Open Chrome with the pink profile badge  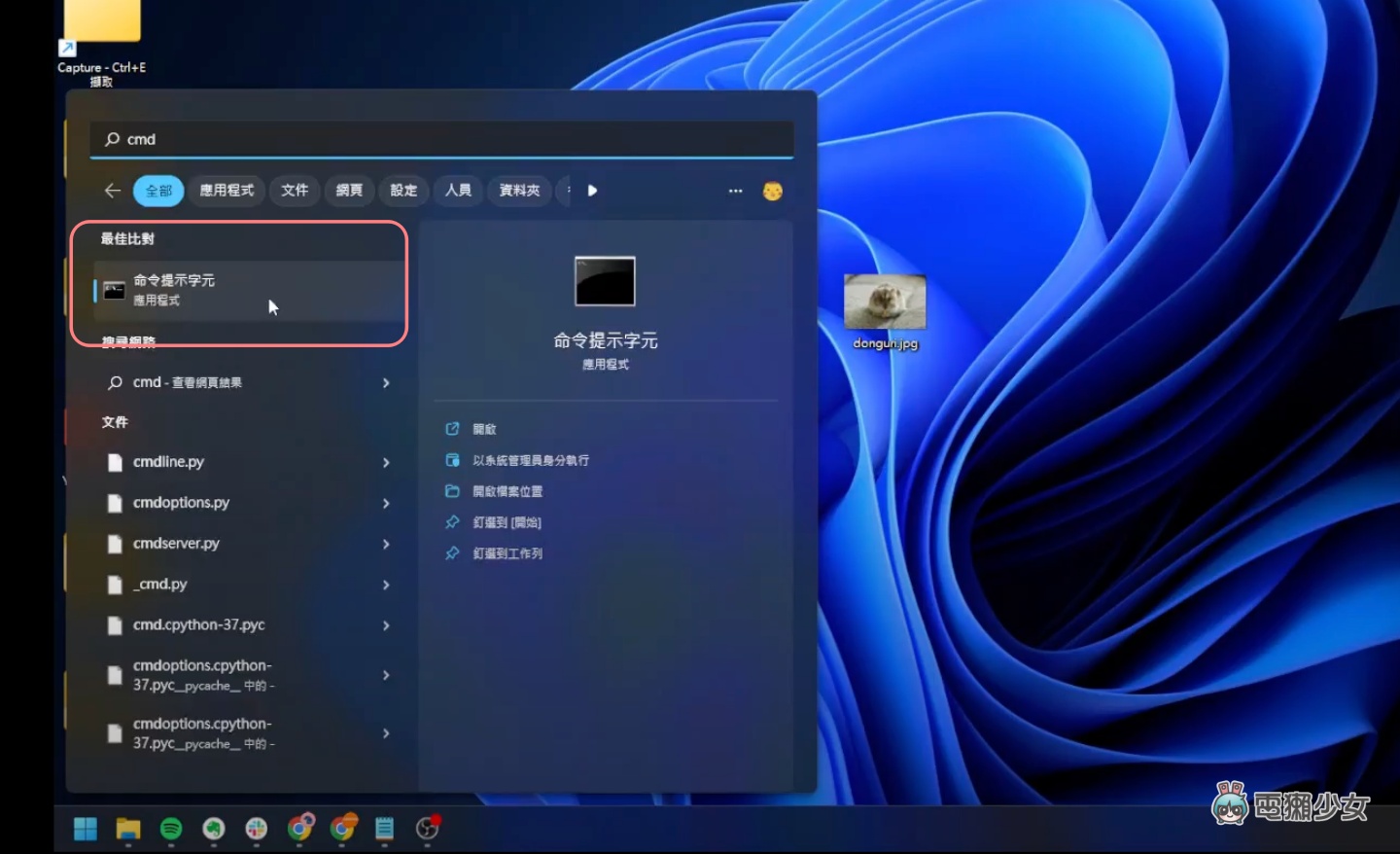(300, 828)
